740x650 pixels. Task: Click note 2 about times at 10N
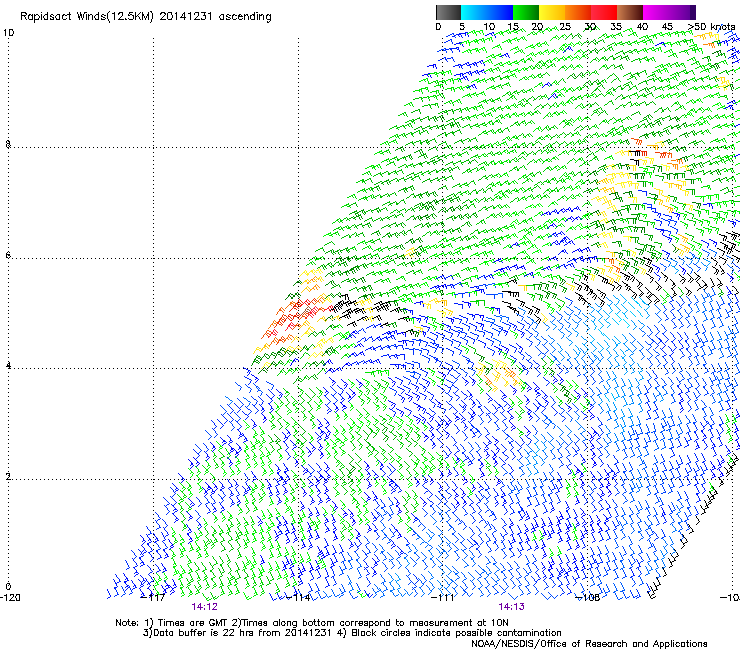click(370, 623)
